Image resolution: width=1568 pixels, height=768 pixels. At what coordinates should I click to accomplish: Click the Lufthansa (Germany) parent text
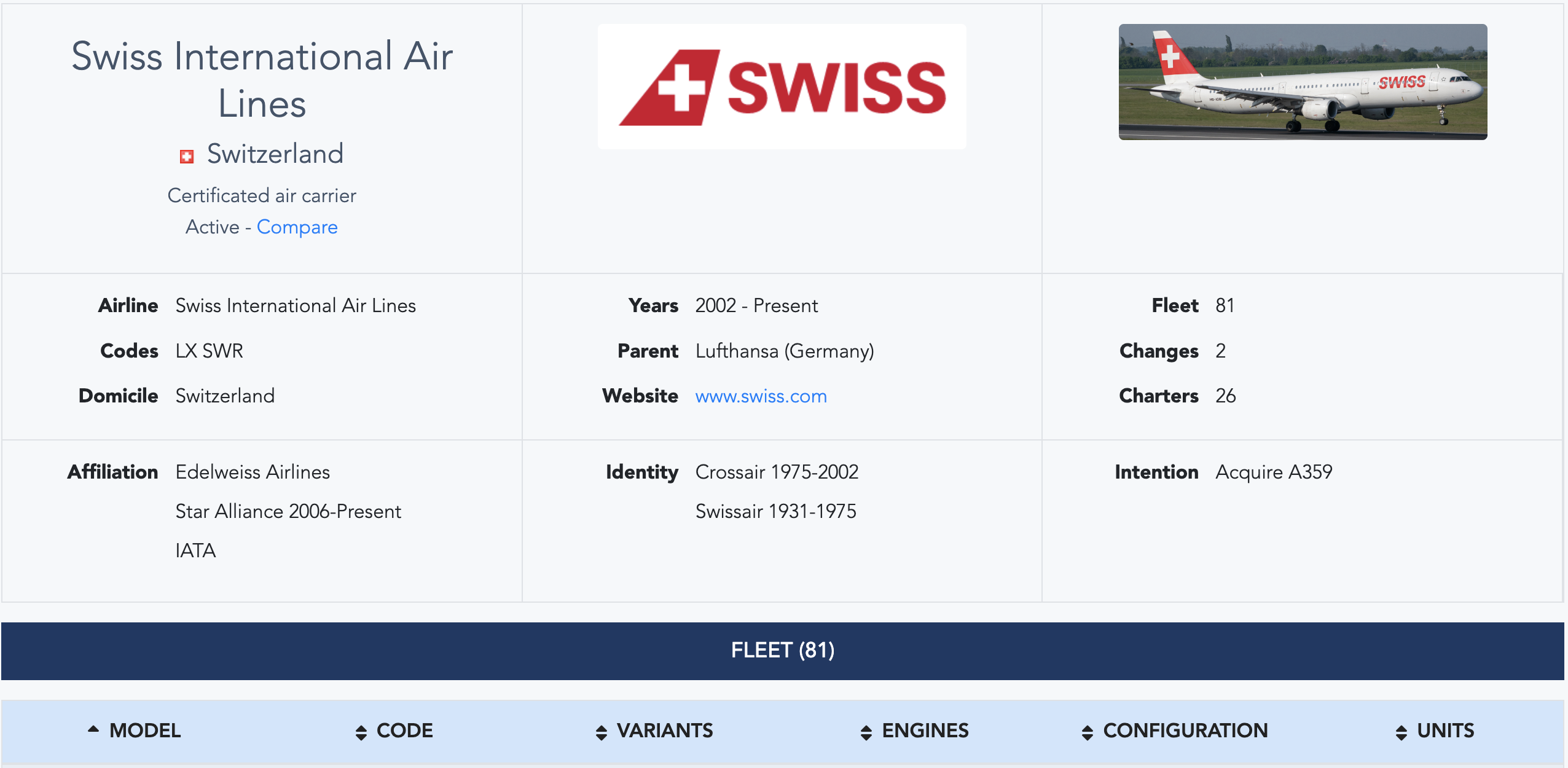point(784,351)
